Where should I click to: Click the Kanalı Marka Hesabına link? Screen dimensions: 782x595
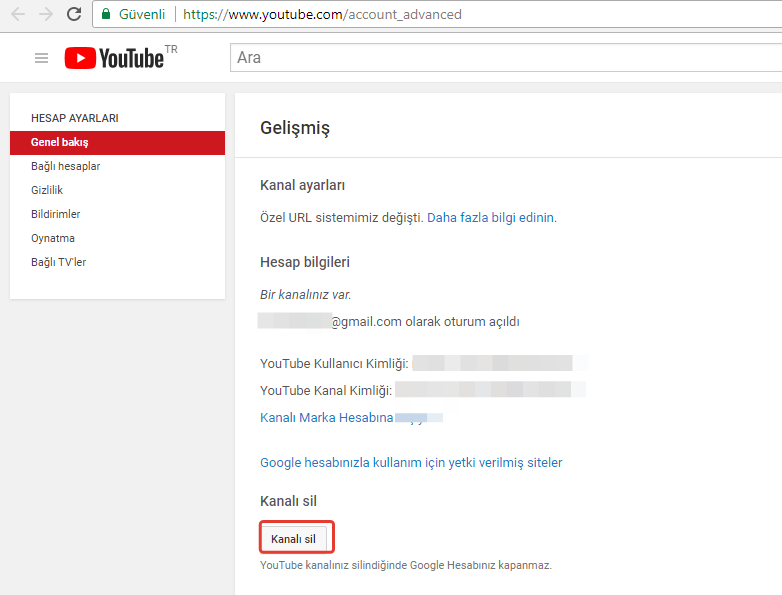pyautogui.click(x=326, y=417)
